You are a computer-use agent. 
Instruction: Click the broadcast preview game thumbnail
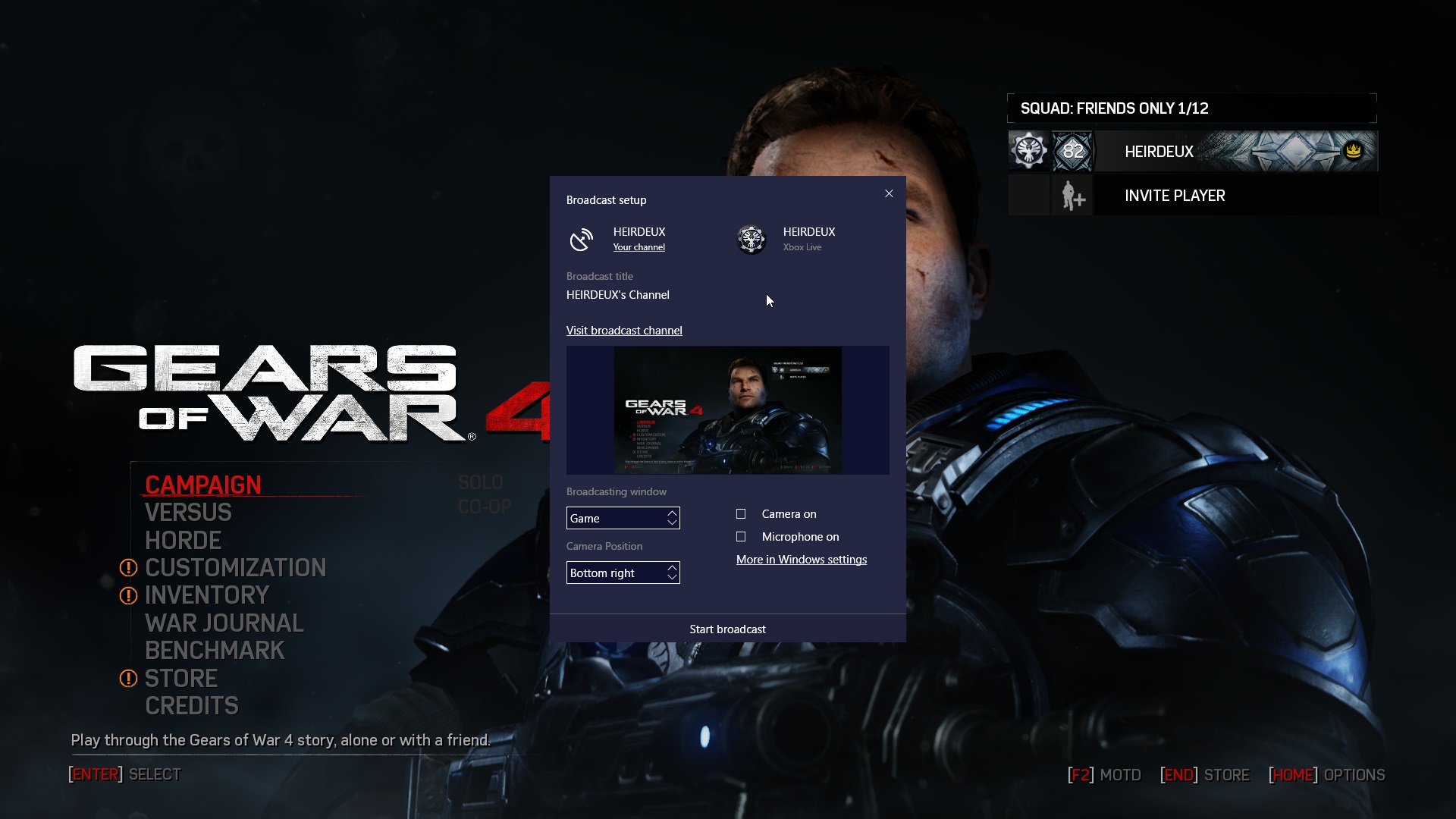[728, 410]
